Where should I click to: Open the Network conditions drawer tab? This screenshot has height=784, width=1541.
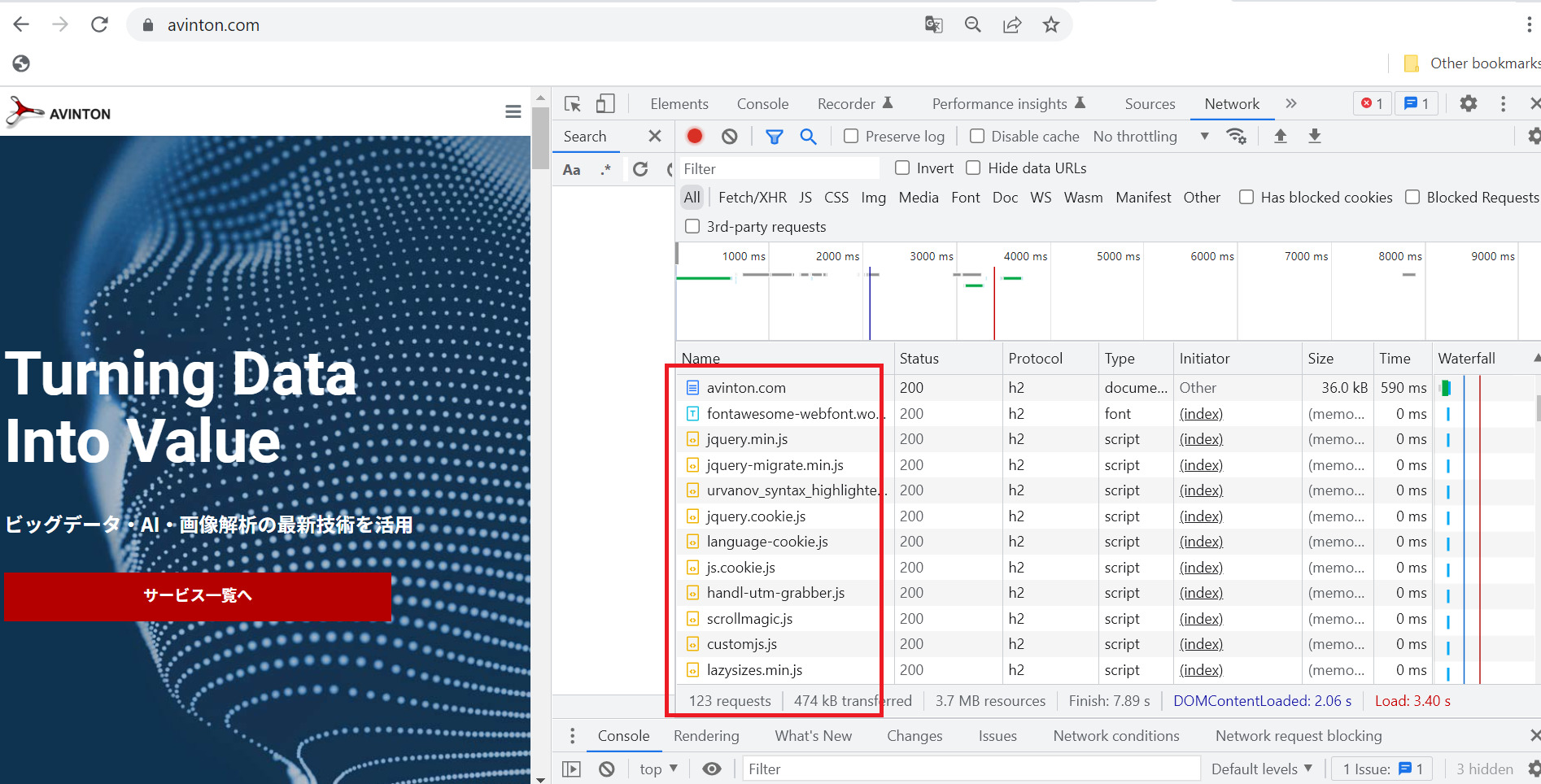[x=1115, y=736]
